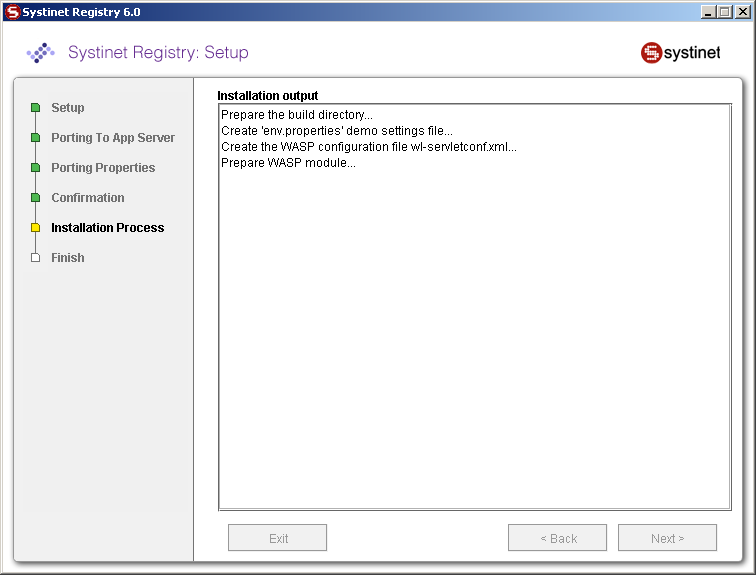Select the Confirmation step

pyautogui.click(x=88, y=198)
